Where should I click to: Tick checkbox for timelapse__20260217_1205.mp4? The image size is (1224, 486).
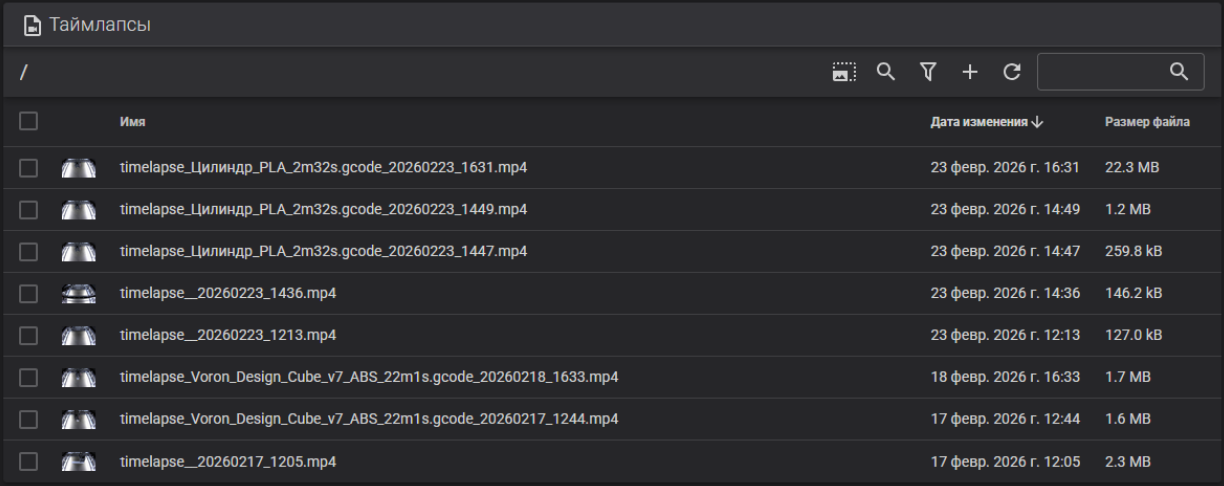tap(28, 461)
